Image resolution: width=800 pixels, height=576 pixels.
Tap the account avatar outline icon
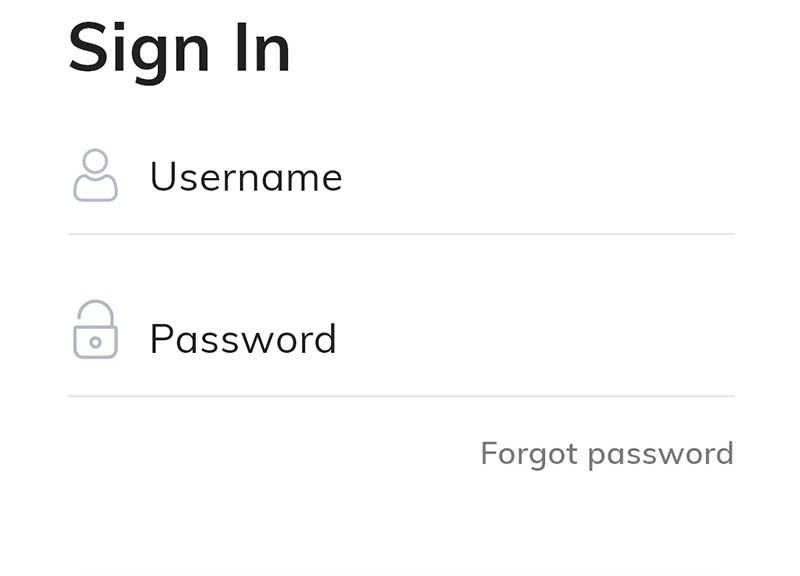coord(95,175)
